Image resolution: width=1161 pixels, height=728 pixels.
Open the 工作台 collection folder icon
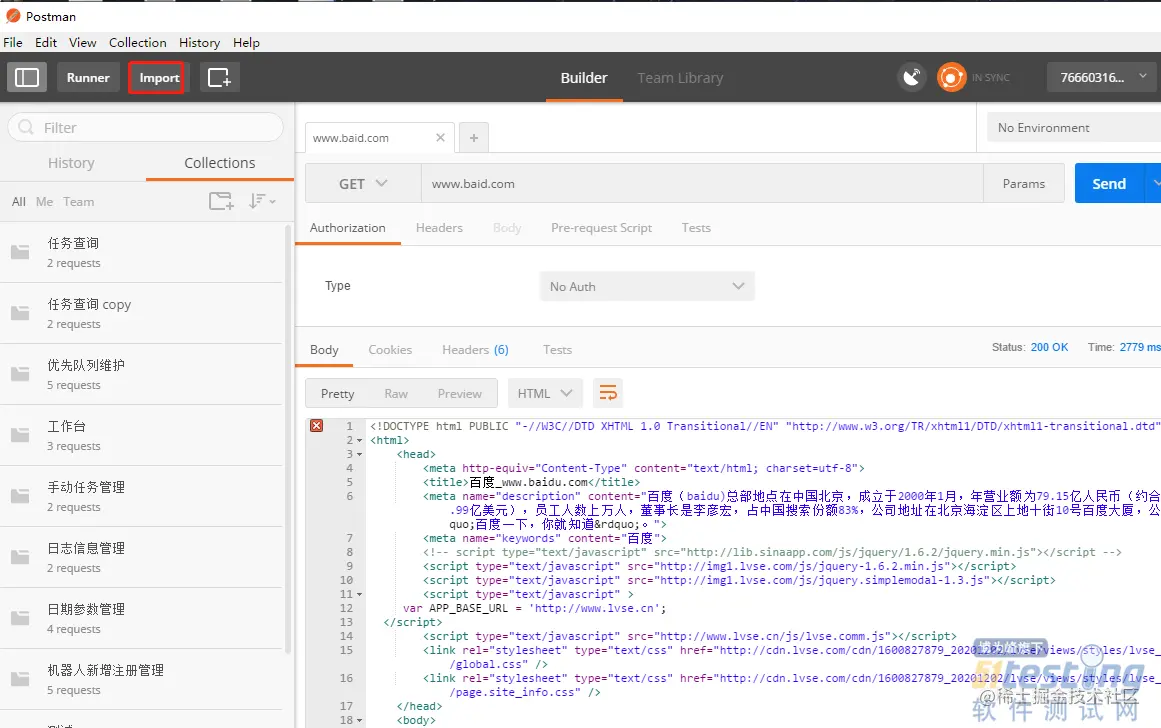pos(20,435)
